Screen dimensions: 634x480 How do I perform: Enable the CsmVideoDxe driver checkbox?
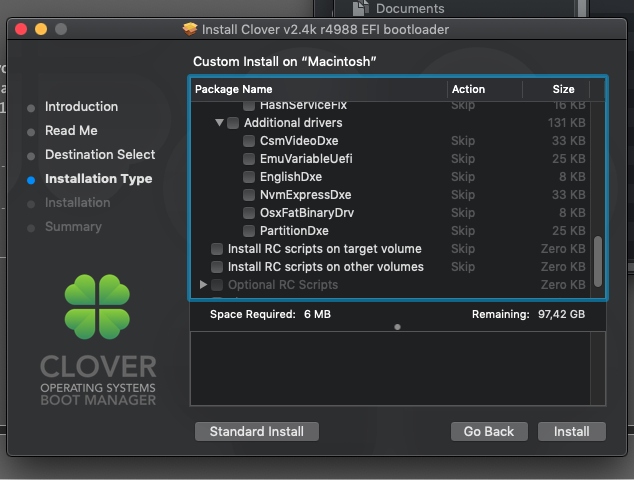pos(249,141)
